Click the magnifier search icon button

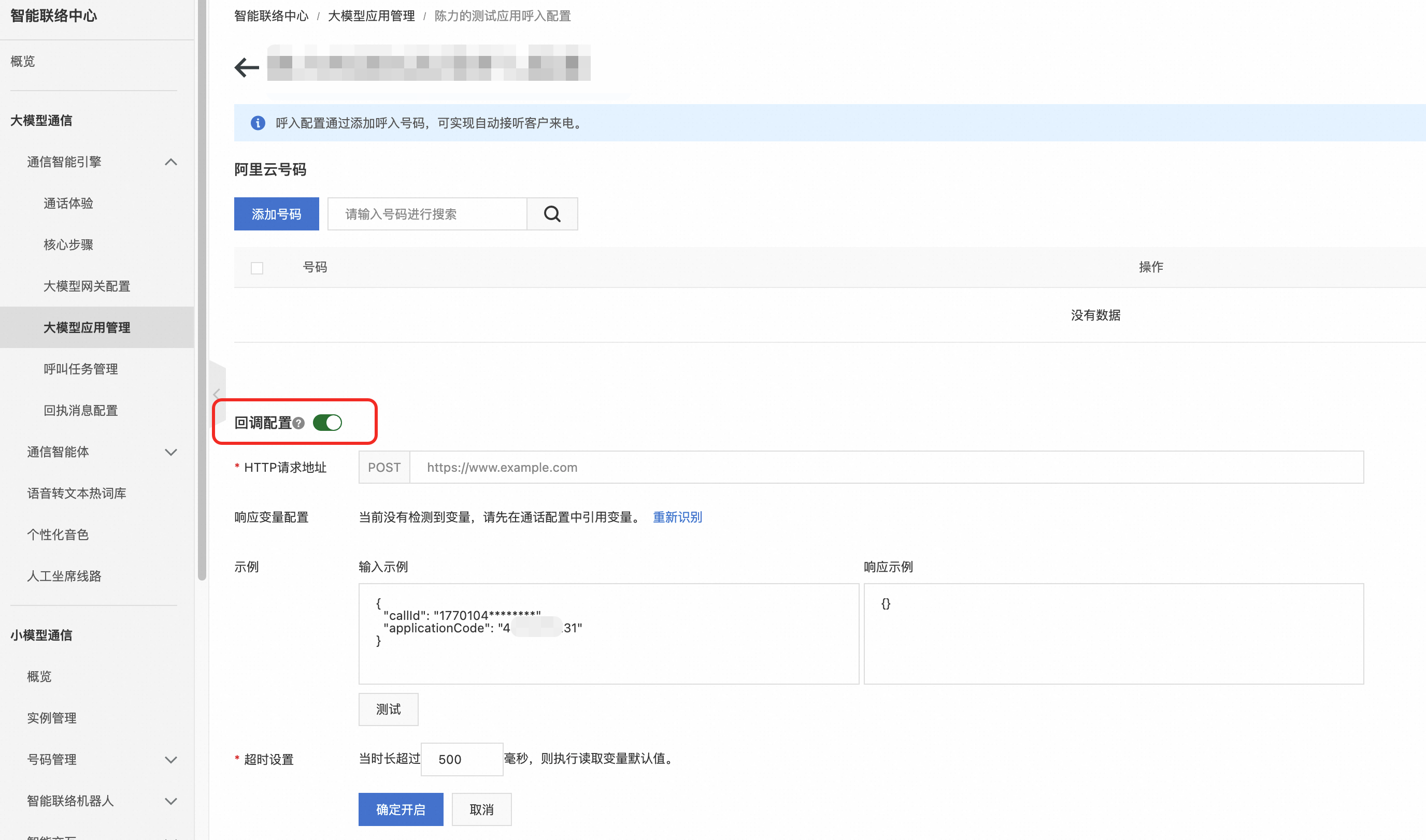coord(552,214)
